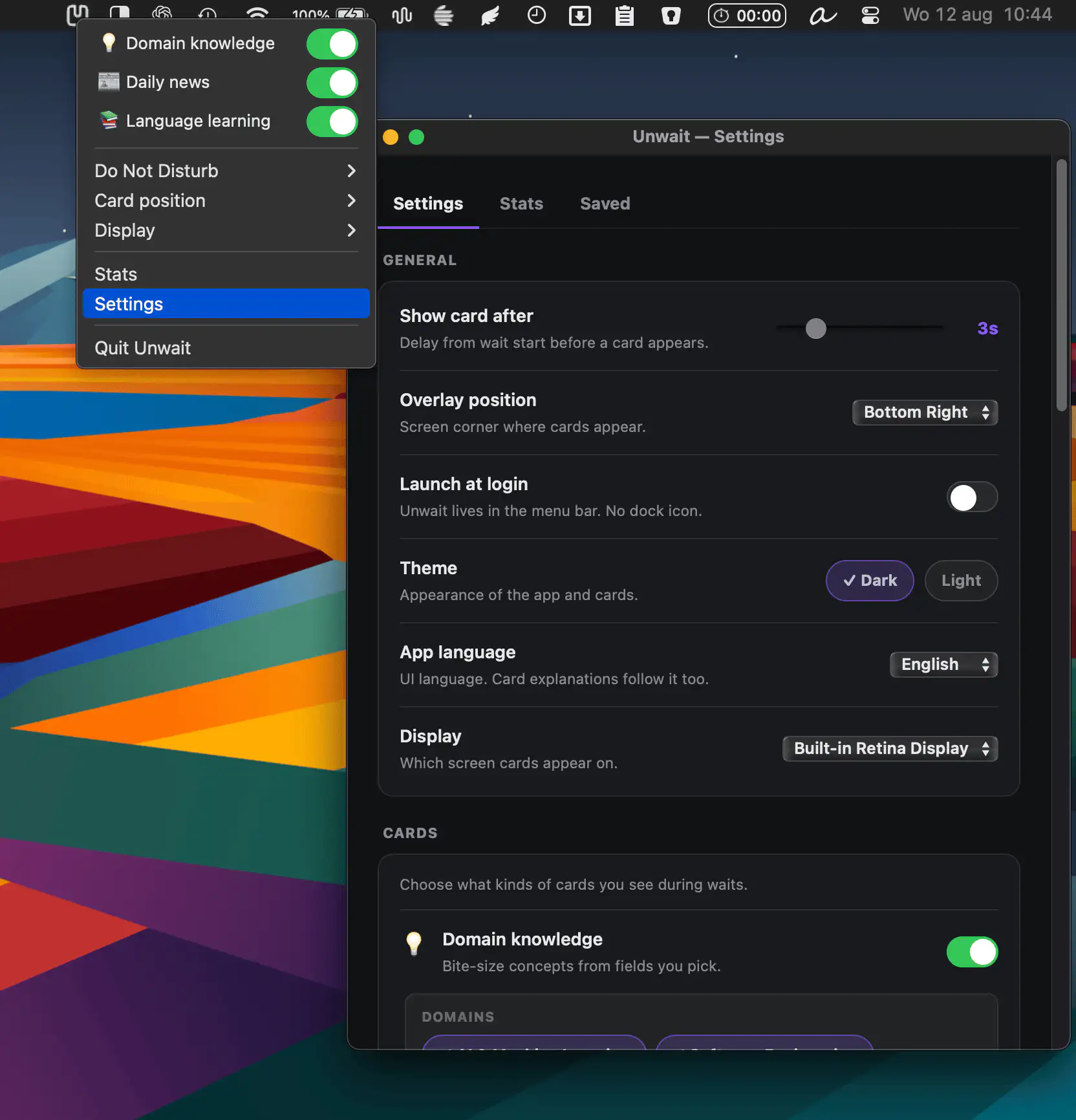Click the Settings window vertical scrollbar
The height and width of the screenshot is (1120, 1076).
[1061, 285]
